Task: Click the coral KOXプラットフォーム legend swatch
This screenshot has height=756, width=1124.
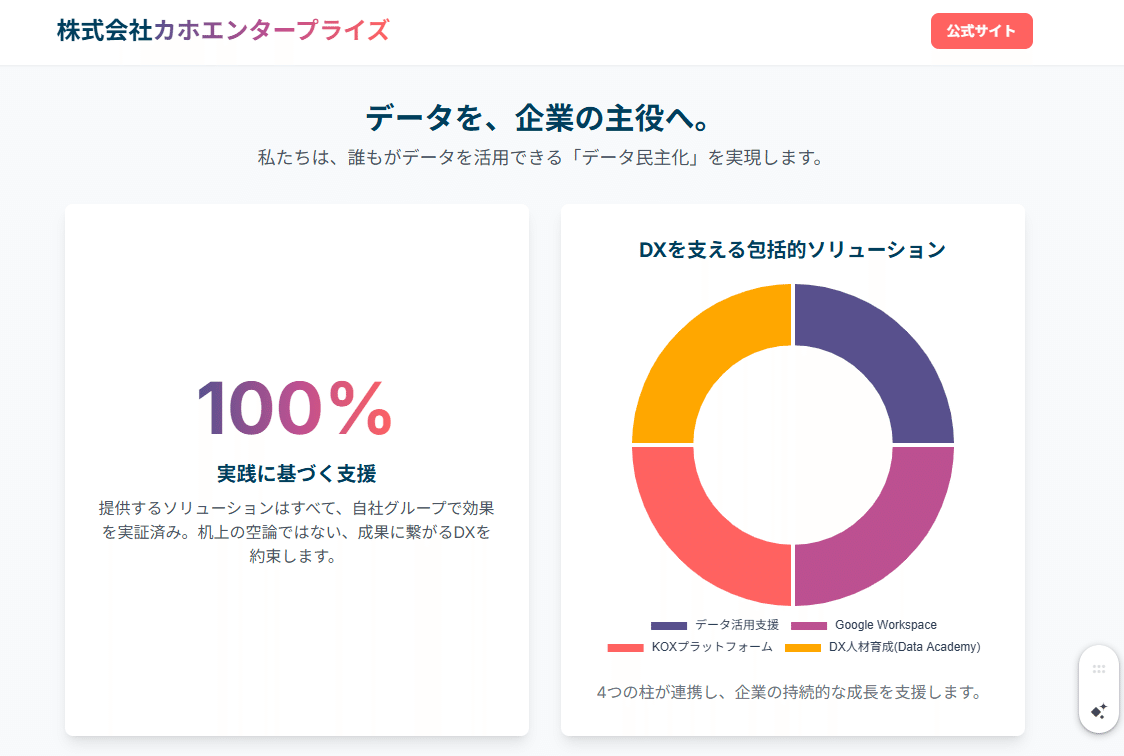Action: click(x=625, y=648)
